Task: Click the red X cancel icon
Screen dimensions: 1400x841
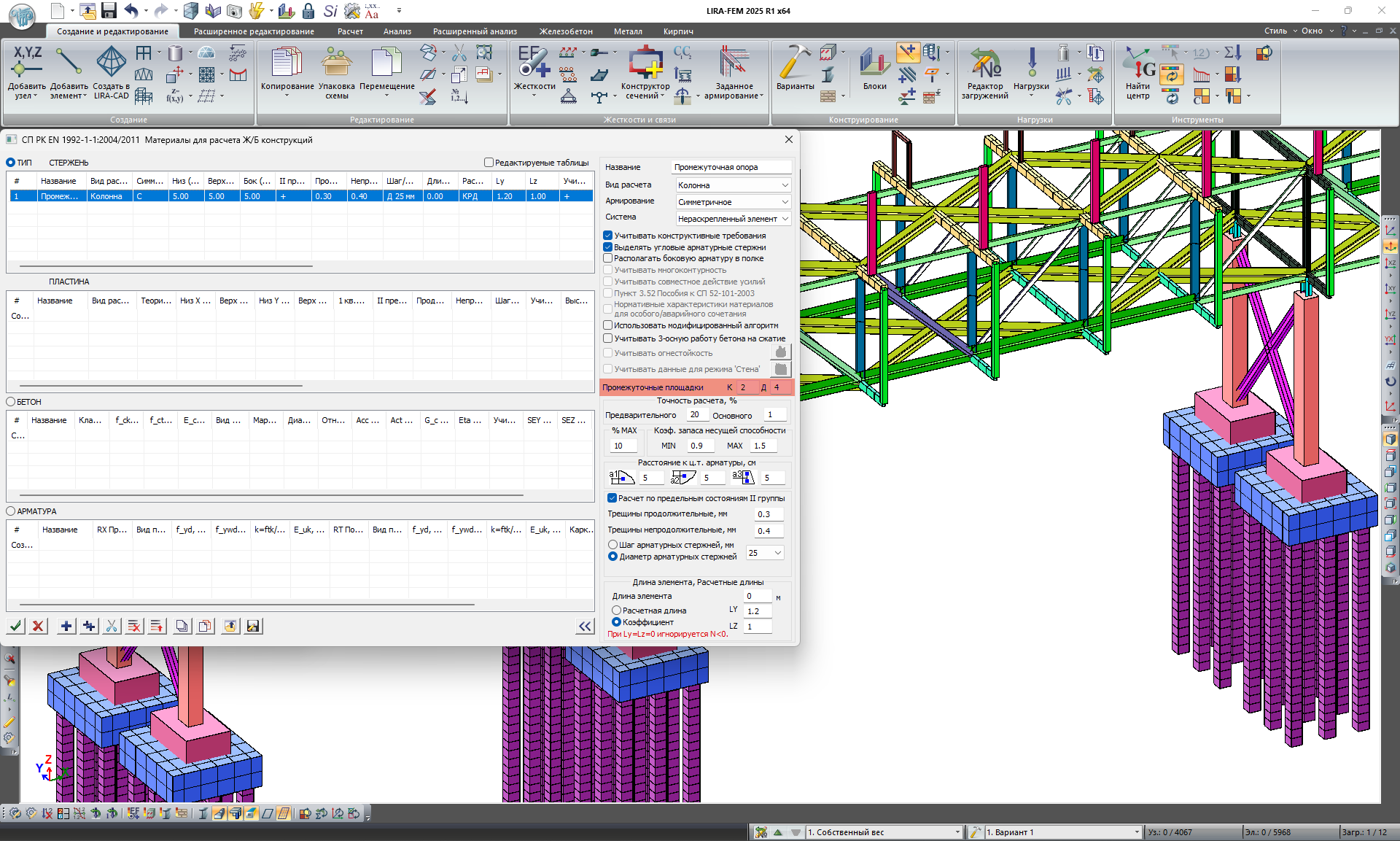Action: (x=39, y=626)
